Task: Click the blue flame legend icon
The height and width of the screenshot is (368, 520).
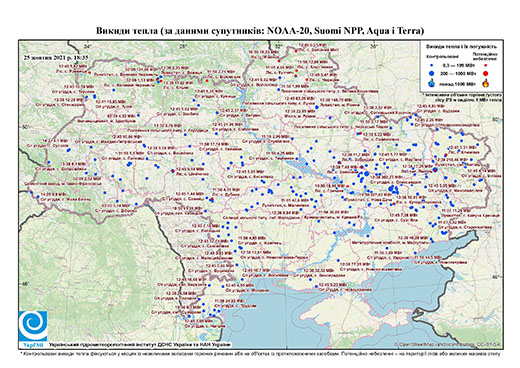Action: [x=432, y=83]
